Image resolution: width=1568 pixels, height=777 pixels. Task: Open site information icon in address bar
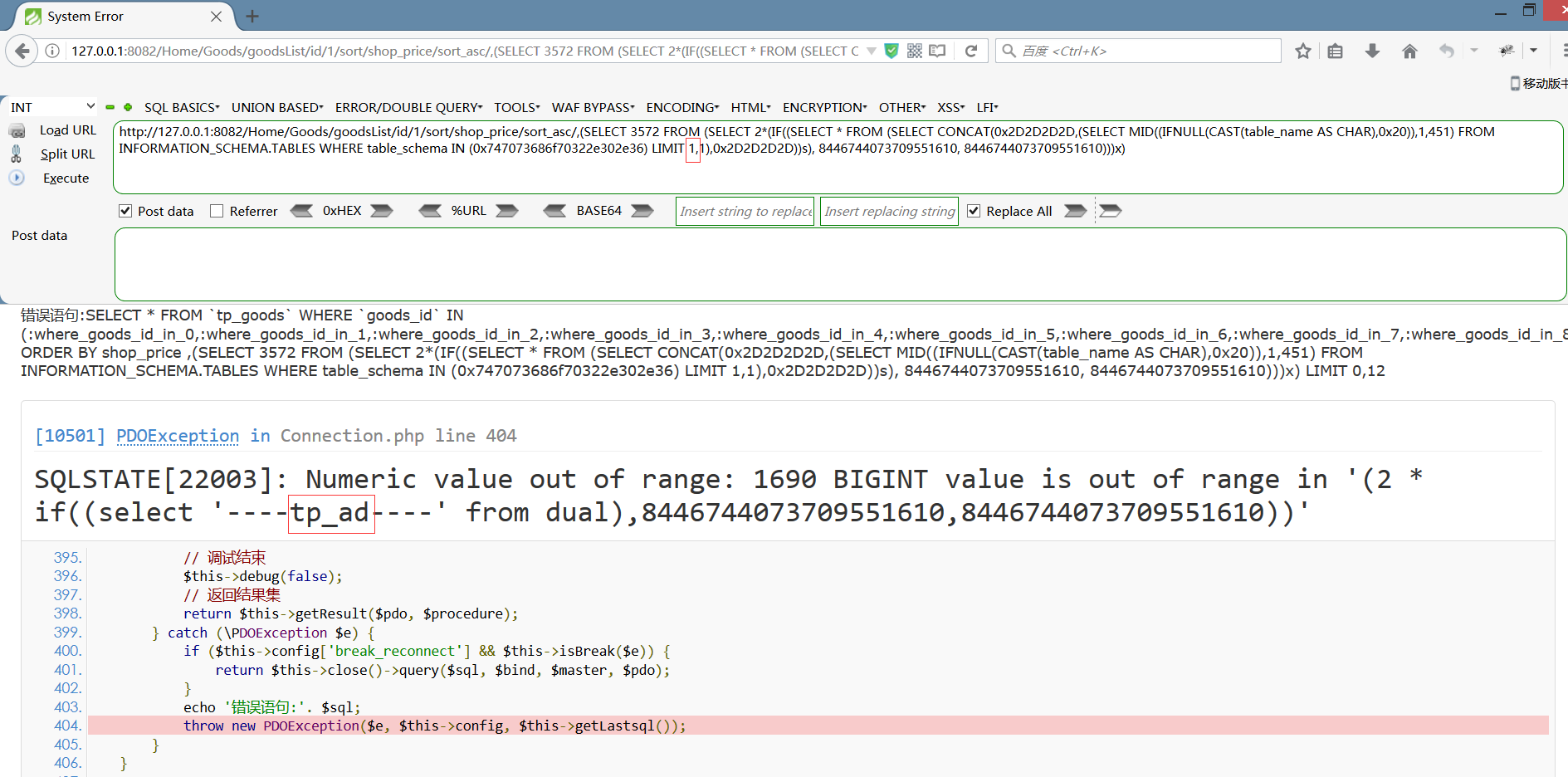(x=52, y=51)
